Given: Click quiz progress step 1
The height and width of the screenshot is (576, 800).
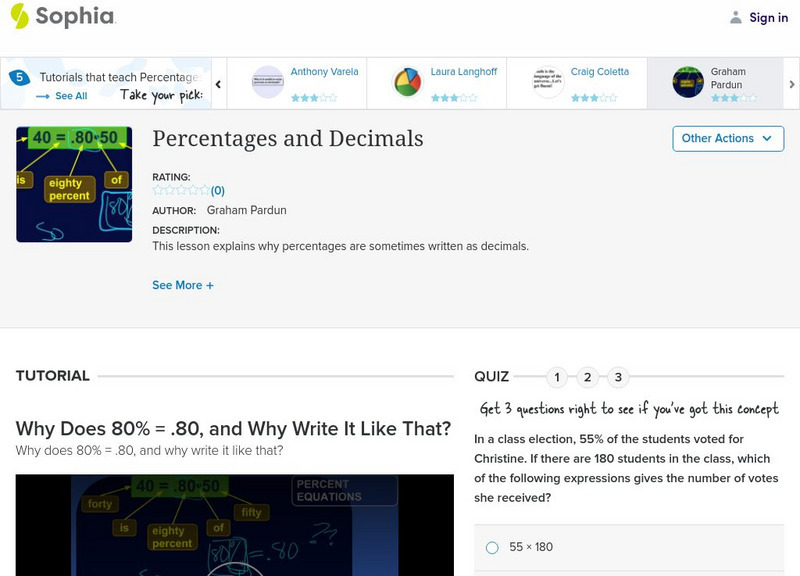Looking at the screenshot, I should click(x=557, y=378).
